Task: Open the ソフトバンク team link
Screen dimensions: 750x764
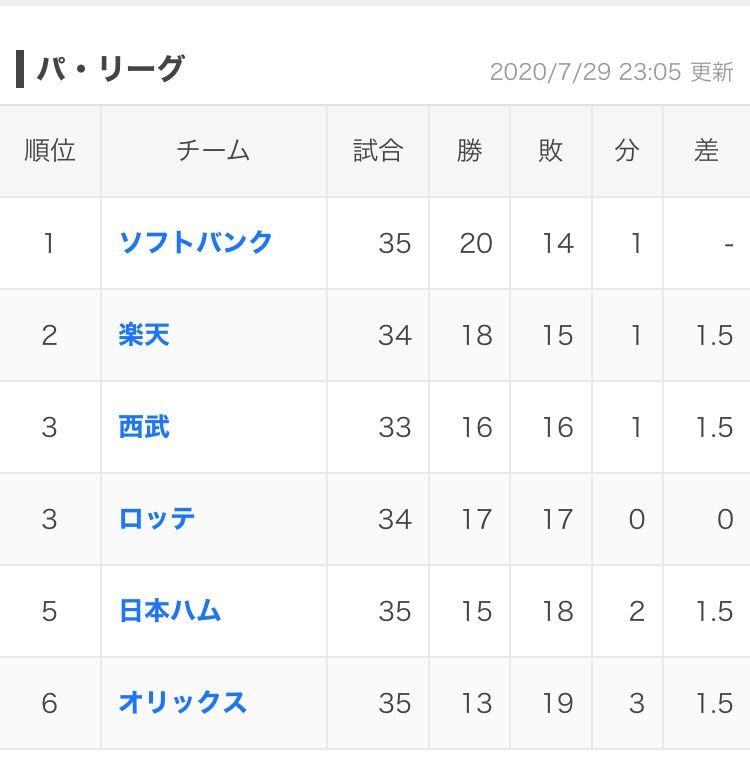Action: [x=195, y=242]
